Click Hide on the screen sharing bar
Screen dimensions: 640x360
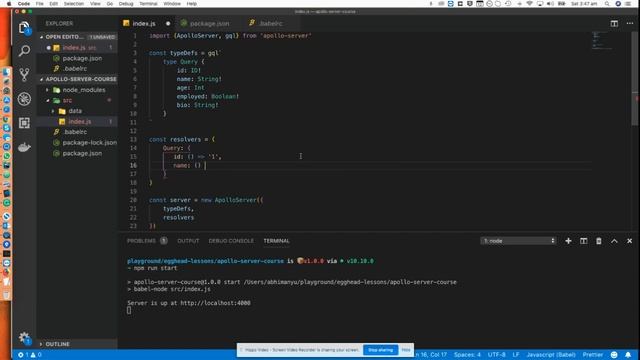(x=406, y=350)
